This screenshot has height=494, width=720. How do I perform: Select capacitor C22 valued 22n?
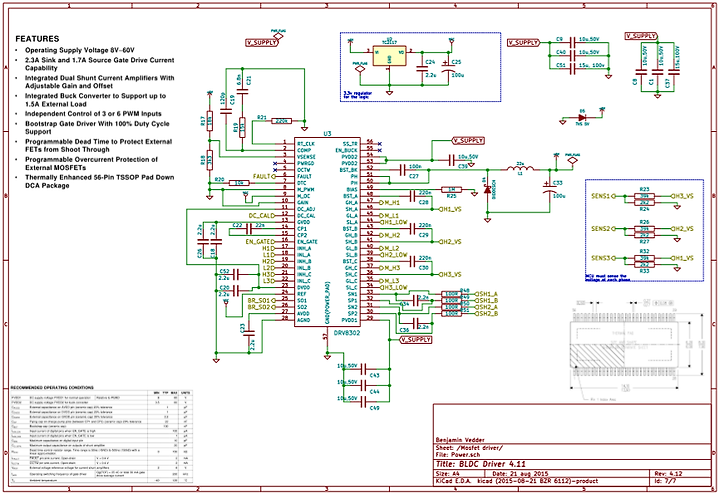tap(248, 228)
